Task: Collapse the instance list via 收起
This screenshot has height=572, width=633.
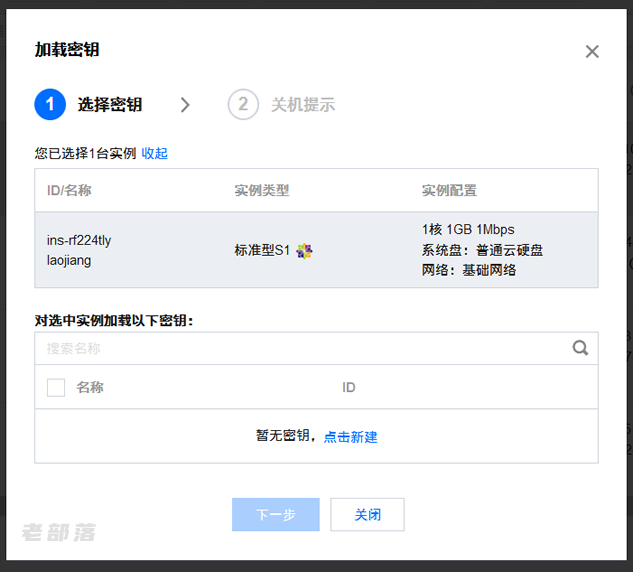Action: (155, 153)
